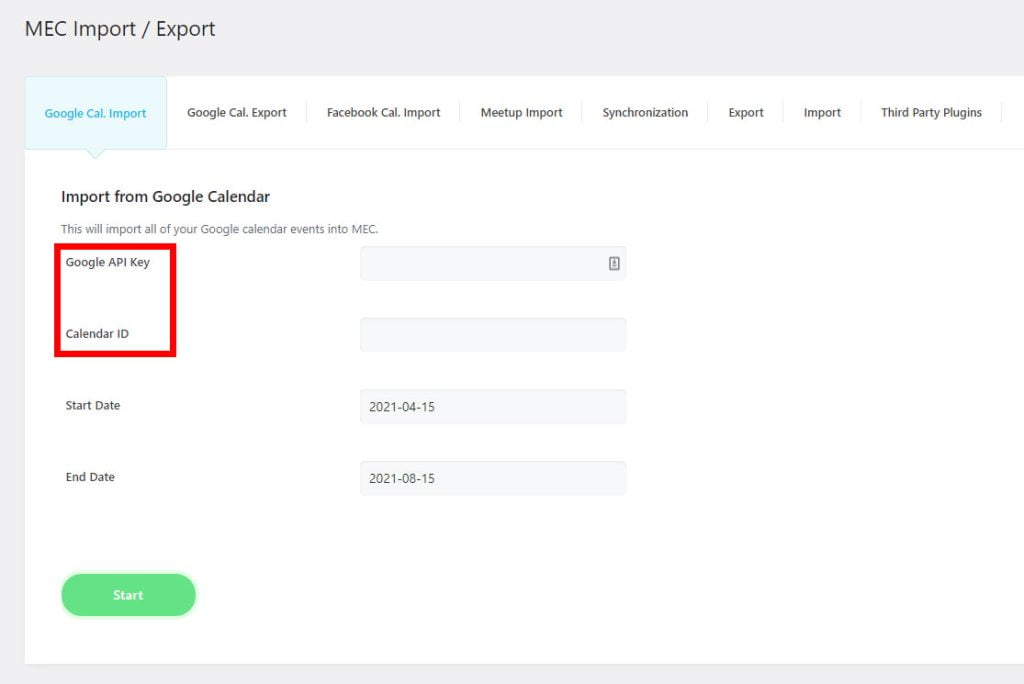
Task: Switch to the Export tab
Action: click(745, 112)
